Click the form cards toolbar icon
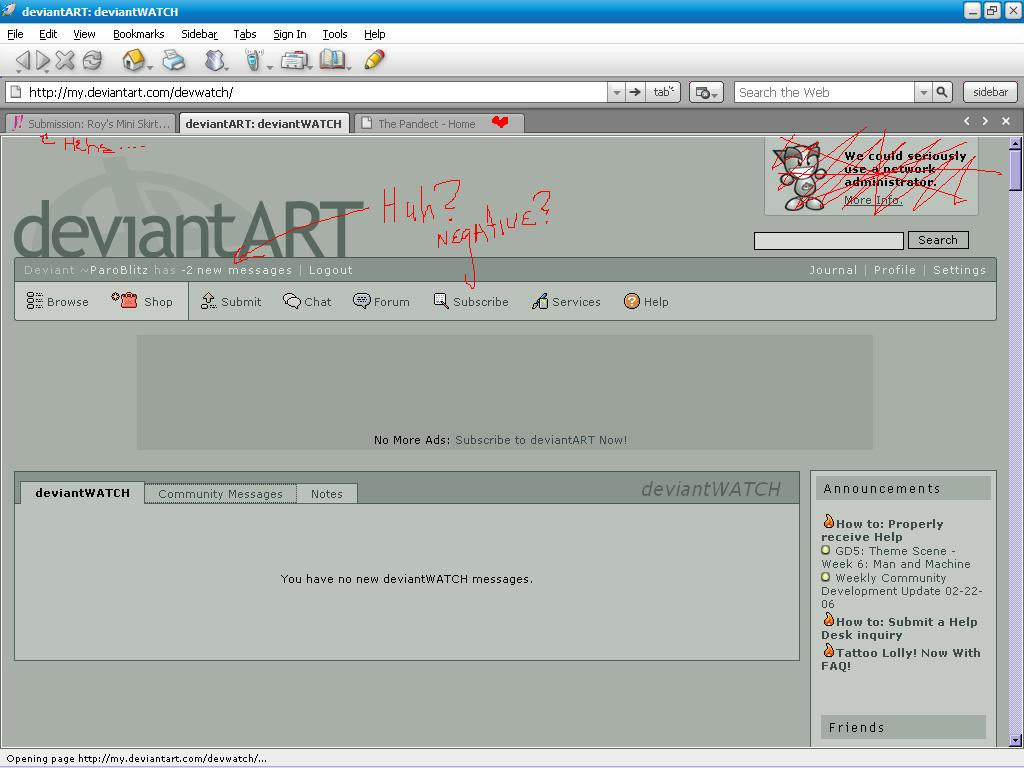 (x=294, y=61)
